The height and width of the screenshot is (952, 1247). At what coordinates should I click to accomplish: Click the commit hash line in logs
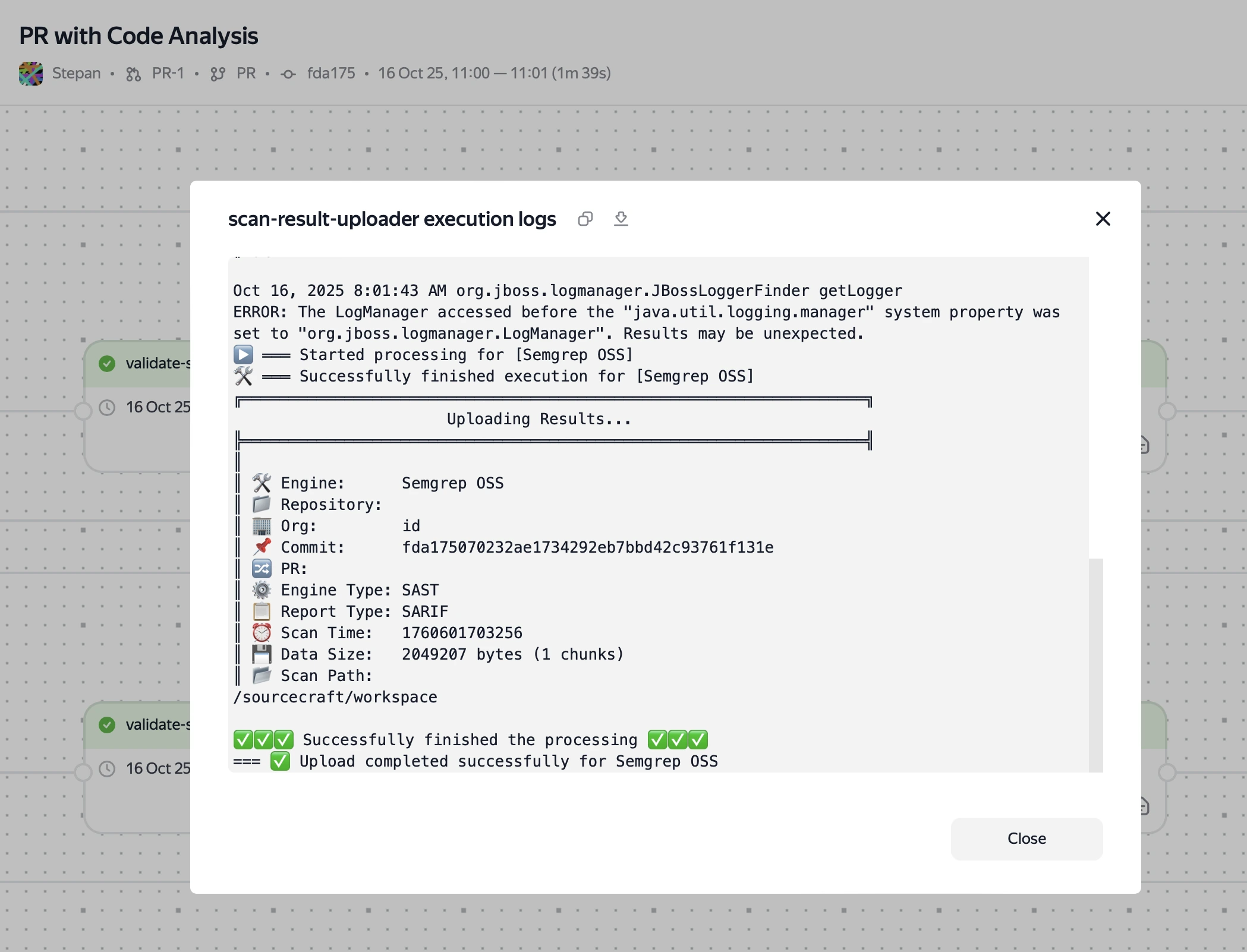(587, 547)
